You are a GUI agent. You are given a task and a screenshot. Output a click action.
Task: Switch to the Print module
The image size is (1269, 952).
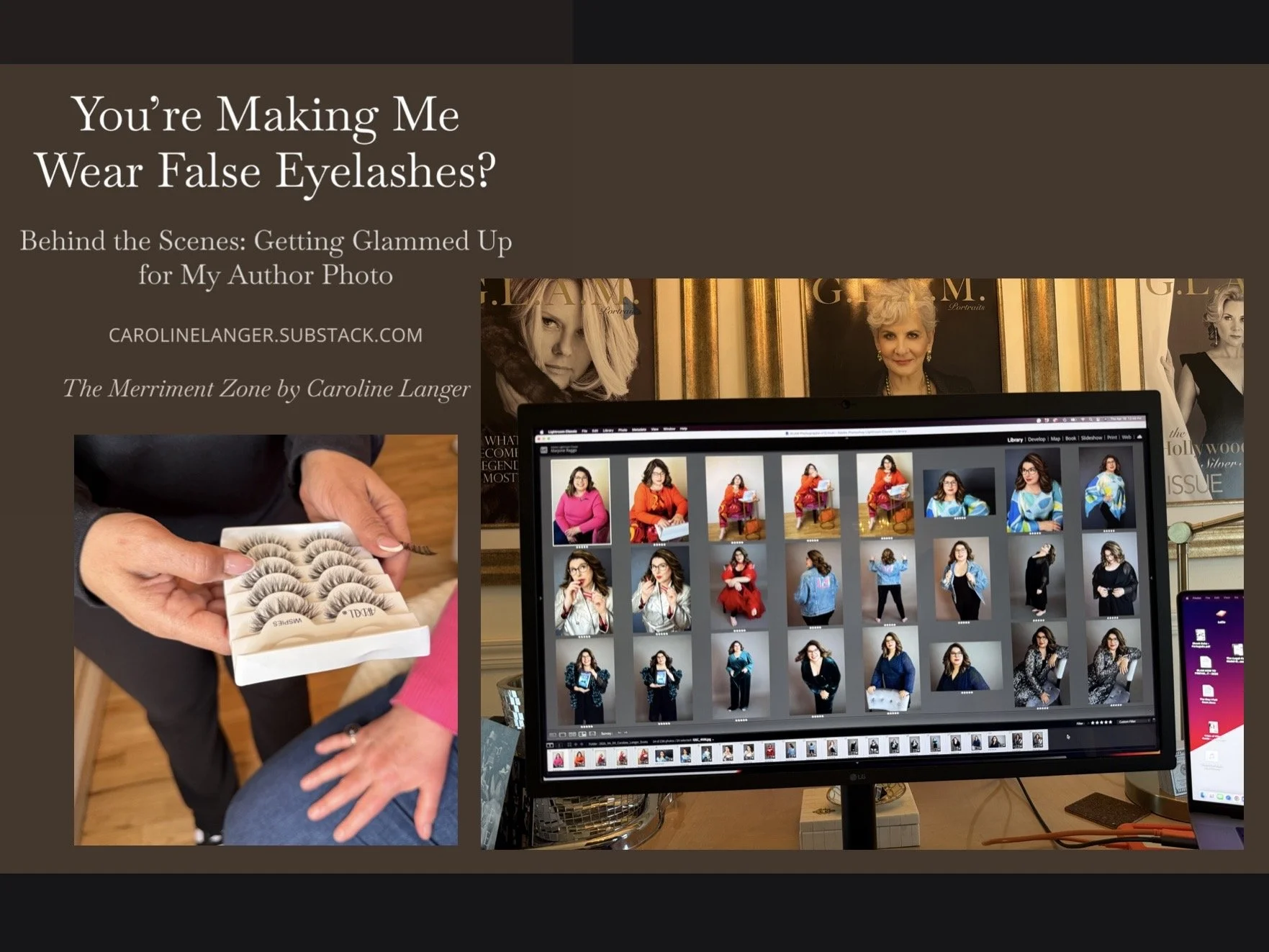(1112, 438)
